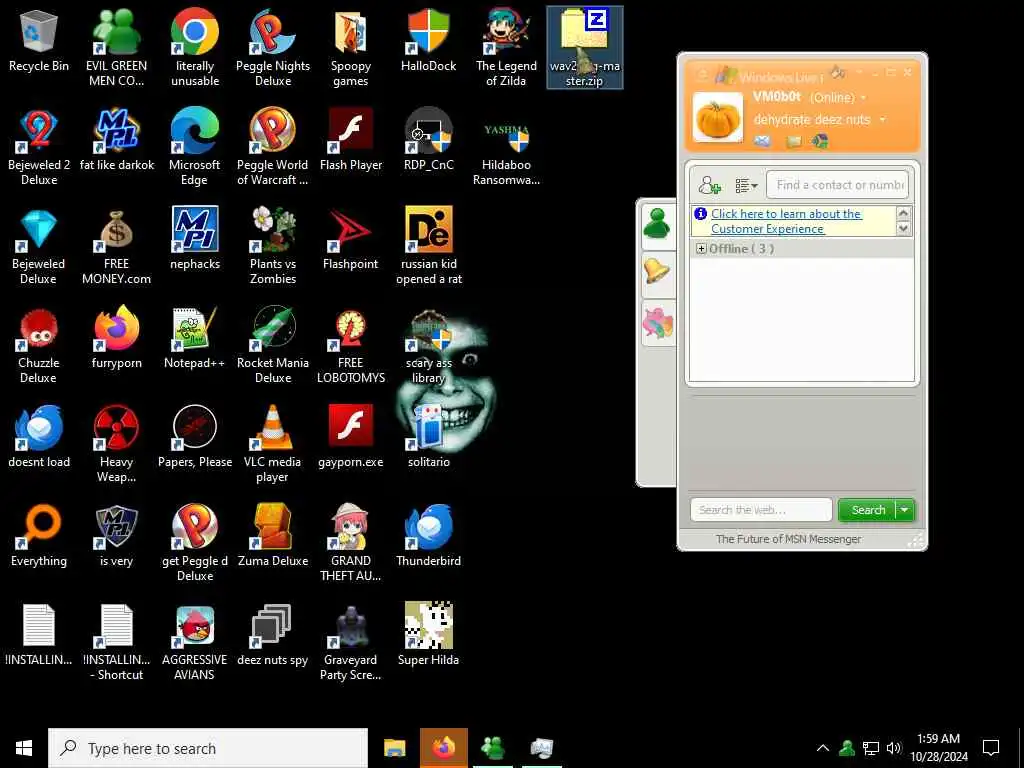The height and width of the screenshot is (768, 1024).
Task: Open the contact list layout menu
Action: point(746,186)
